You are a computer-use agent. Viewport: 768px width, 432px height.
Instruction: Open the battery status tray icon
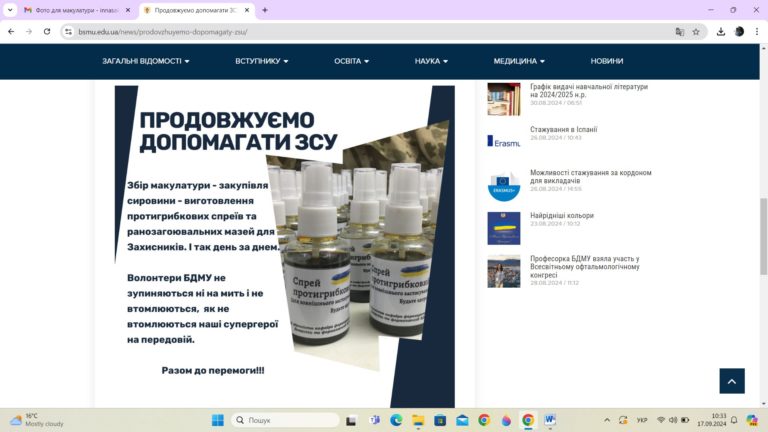(x=685, y=420)
